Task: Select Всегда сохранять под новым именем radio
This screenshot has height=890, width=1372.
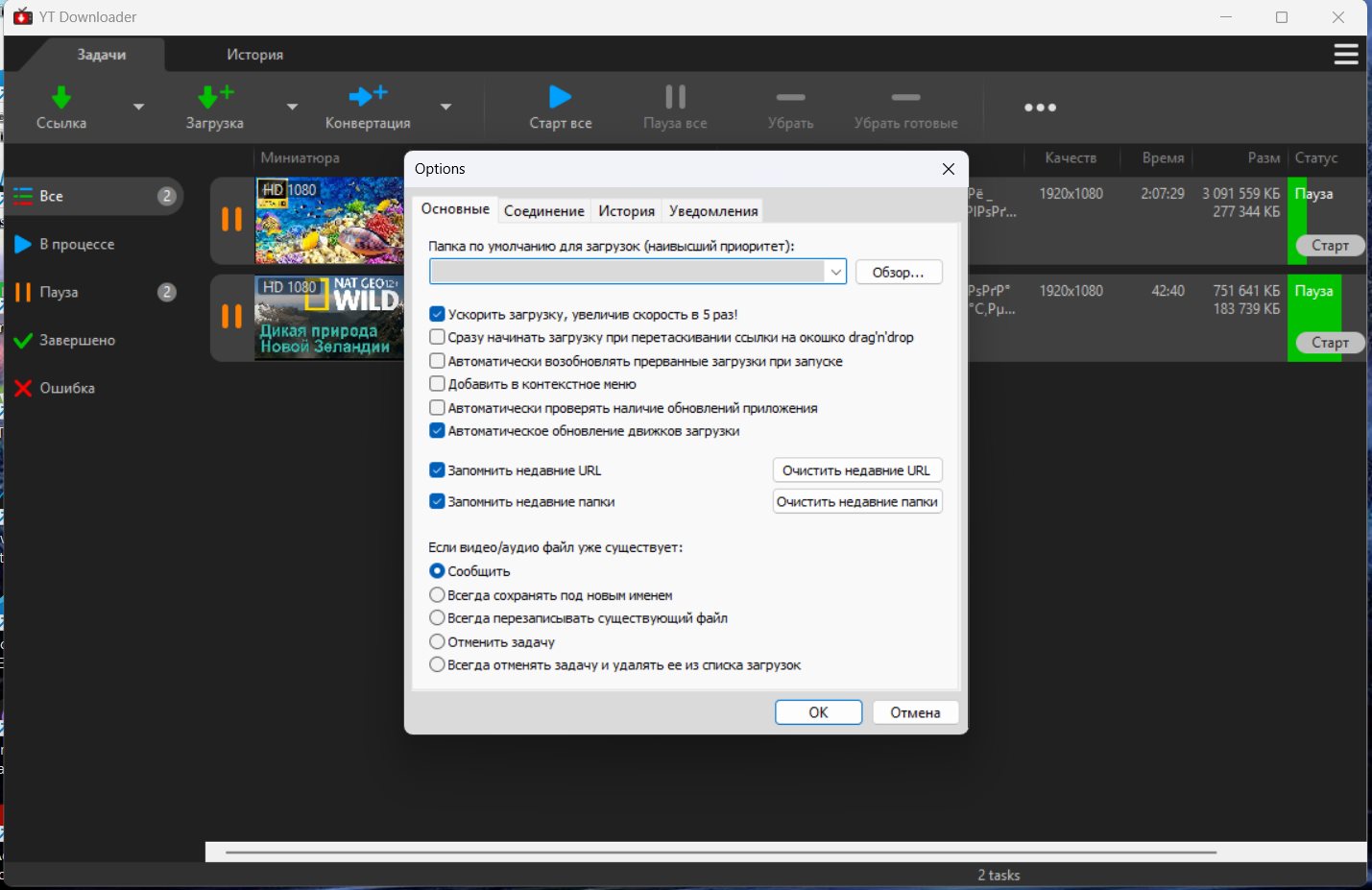Action: click(437, 595)
